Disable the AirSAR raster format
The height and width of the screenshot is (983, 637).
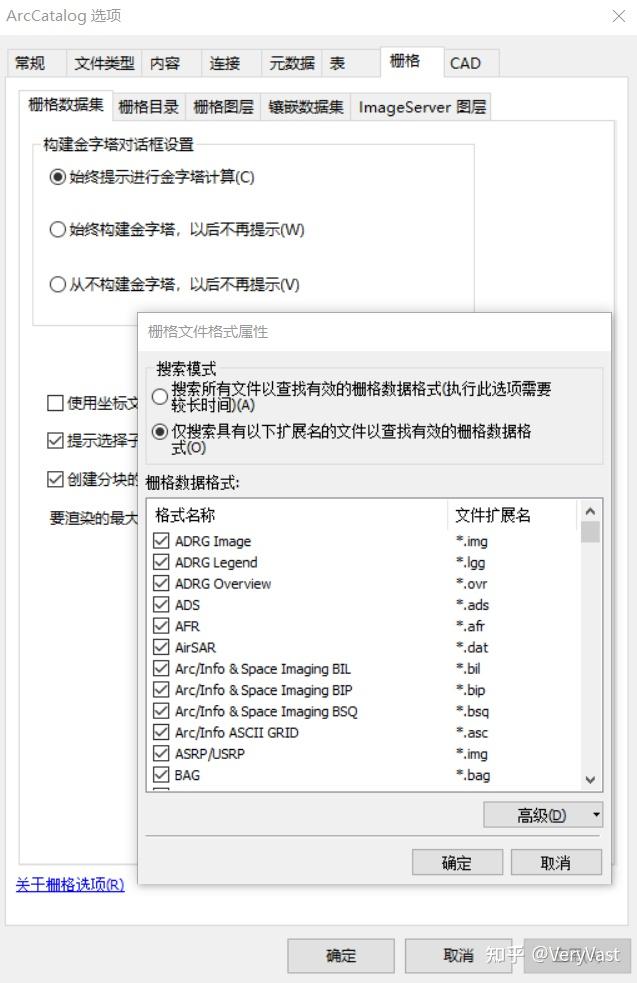click(x=161, y=647)
